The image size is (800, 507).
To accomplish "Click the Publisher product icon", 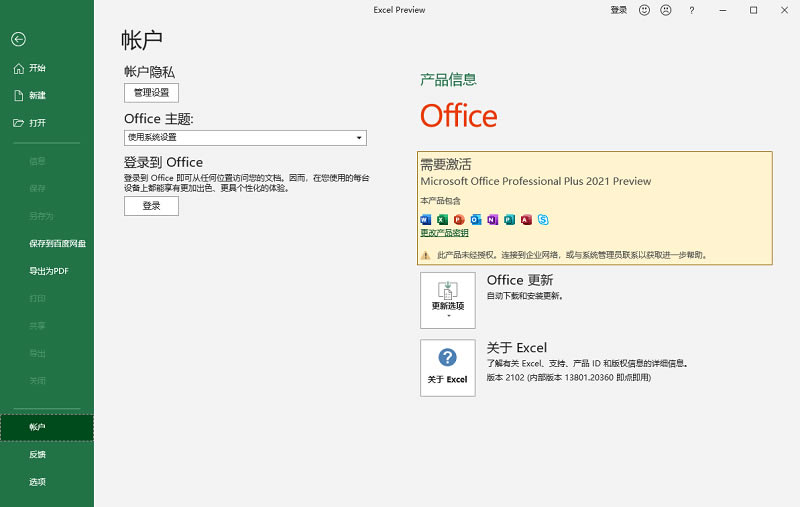I will pos(509,219).
